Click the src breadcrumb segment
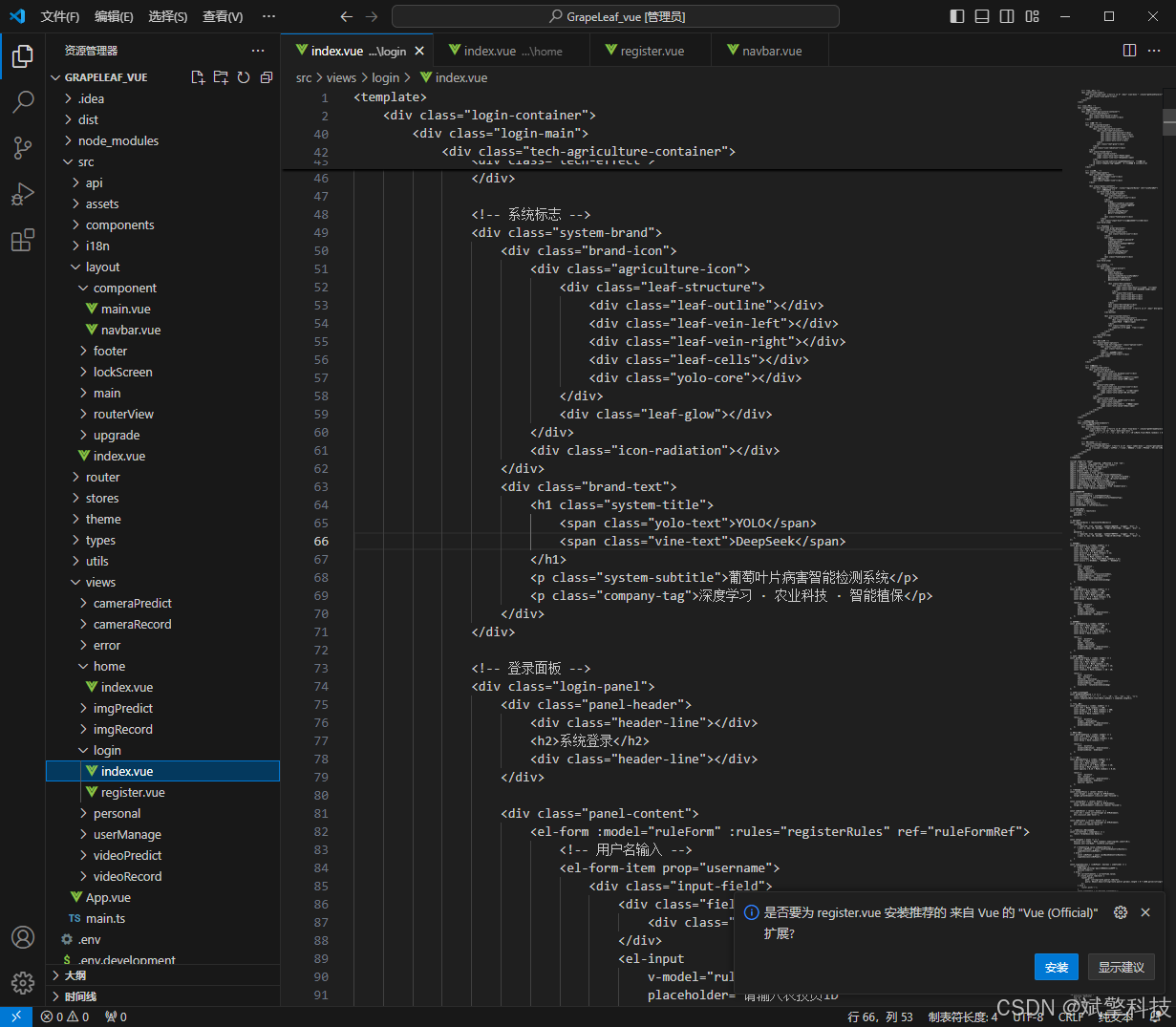The width and height of the screenshot is (1176, 1027). point(304,77)
